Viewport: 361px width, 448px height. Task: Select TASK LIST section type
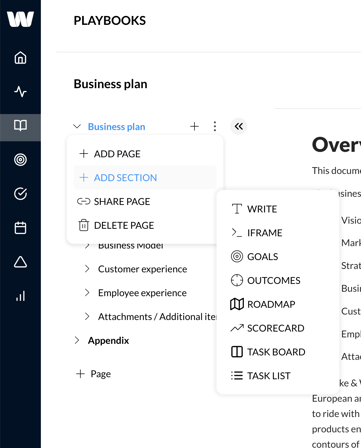pyautogui.click(x=278, y=376)
